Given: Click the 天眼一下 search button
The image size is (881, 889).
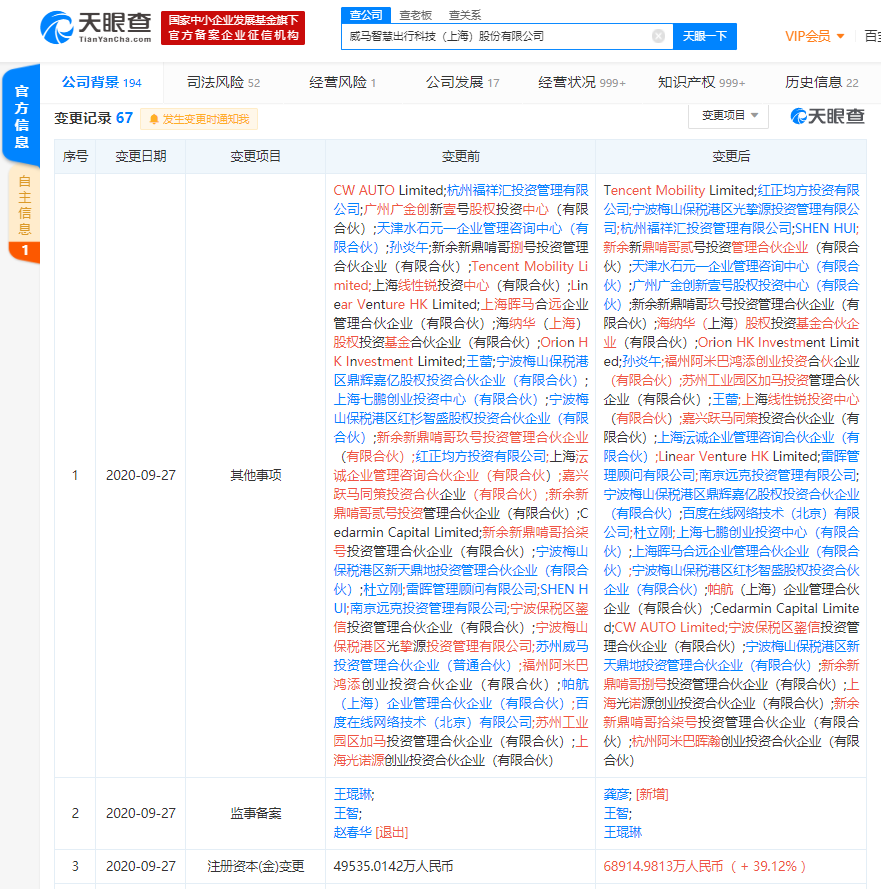Looking at the screenshot, I should [x=705, y=36].
